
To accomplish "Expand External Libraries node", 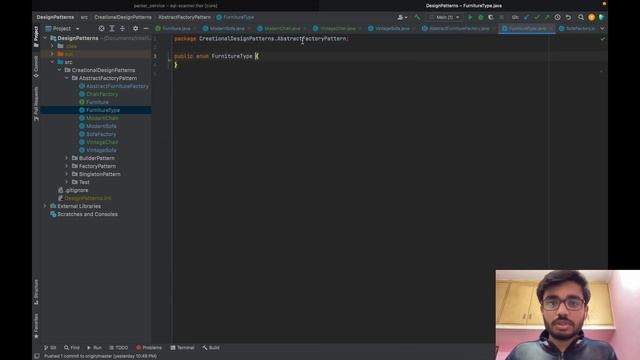I will tap(45, 206).
